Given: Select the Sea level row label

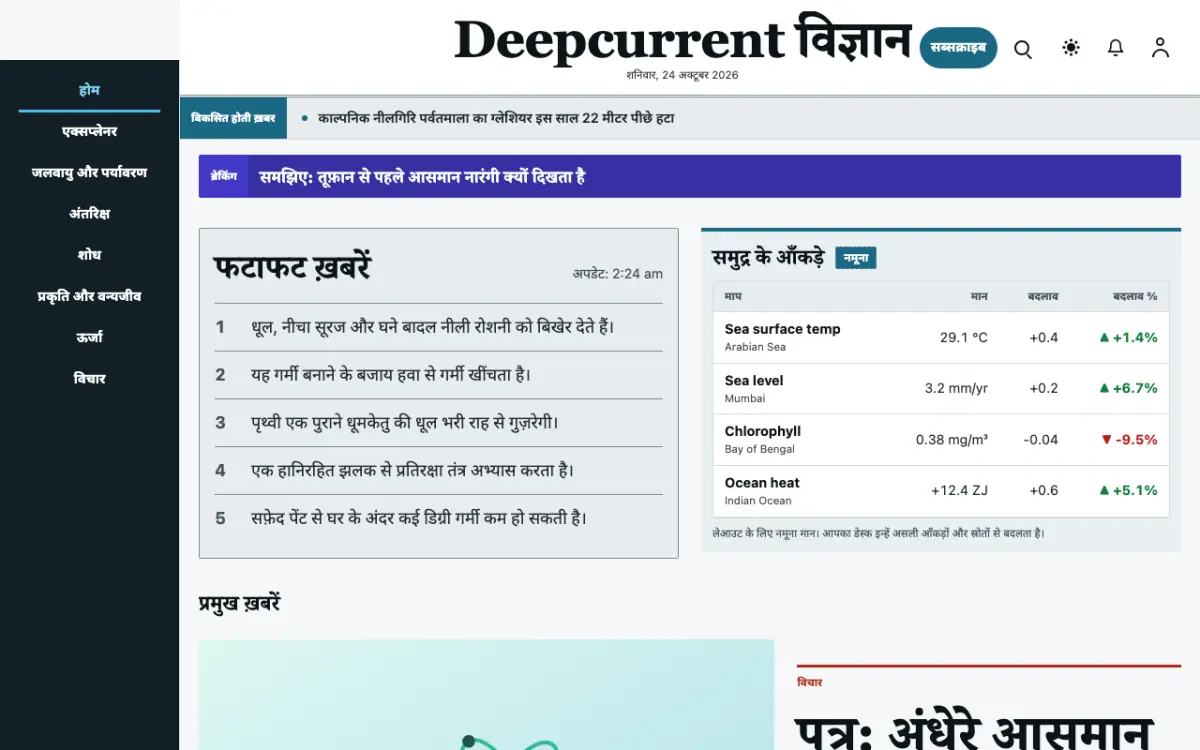Looking at the screenshot, I should 754,380.
